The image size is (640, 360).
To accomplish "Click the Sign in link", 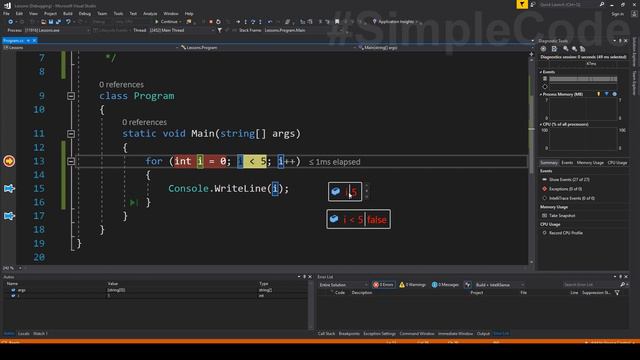I will click(x=618, y=14).
